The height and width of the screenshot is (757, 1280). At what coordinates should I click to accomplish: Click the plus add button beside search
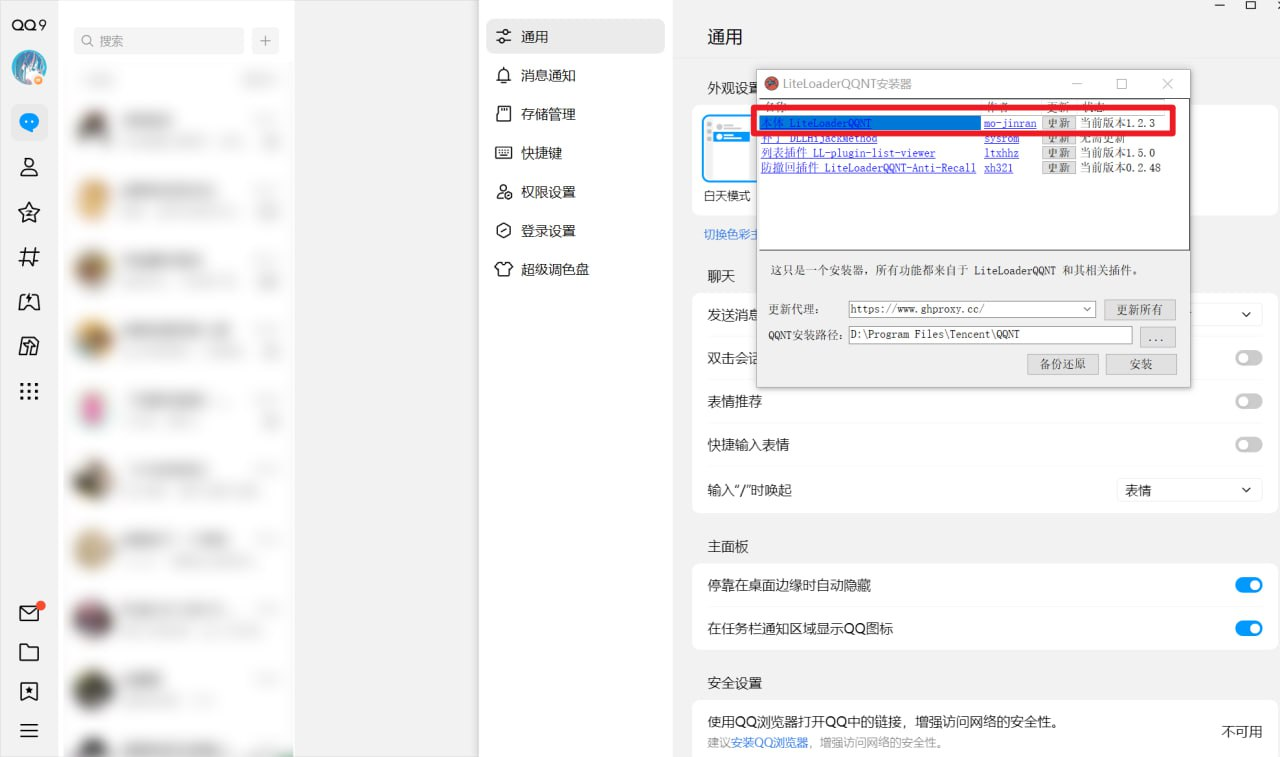point(265,41)
